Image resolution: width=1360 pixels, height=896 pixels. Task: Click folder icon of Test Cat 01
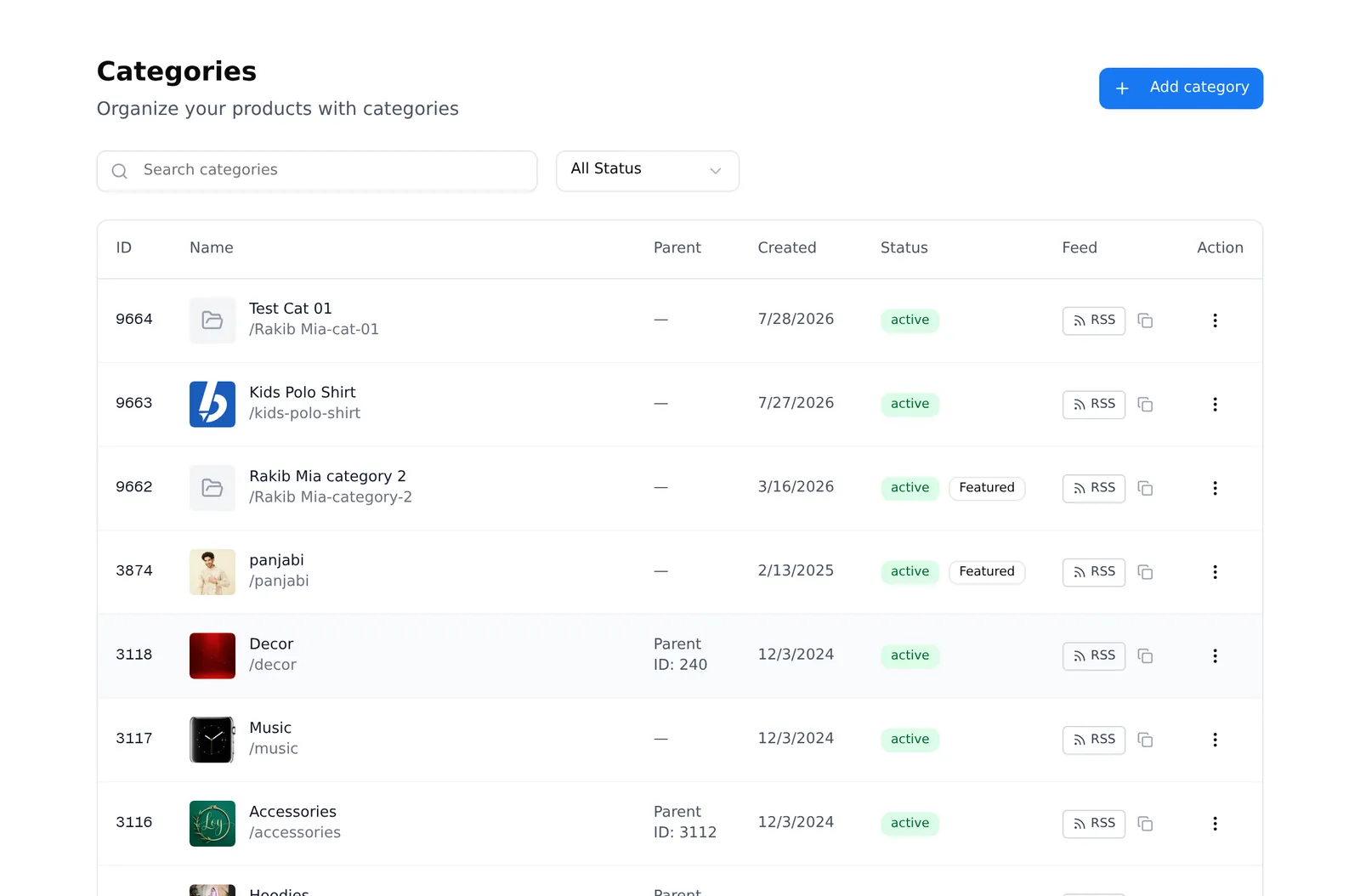pos(212,320)
